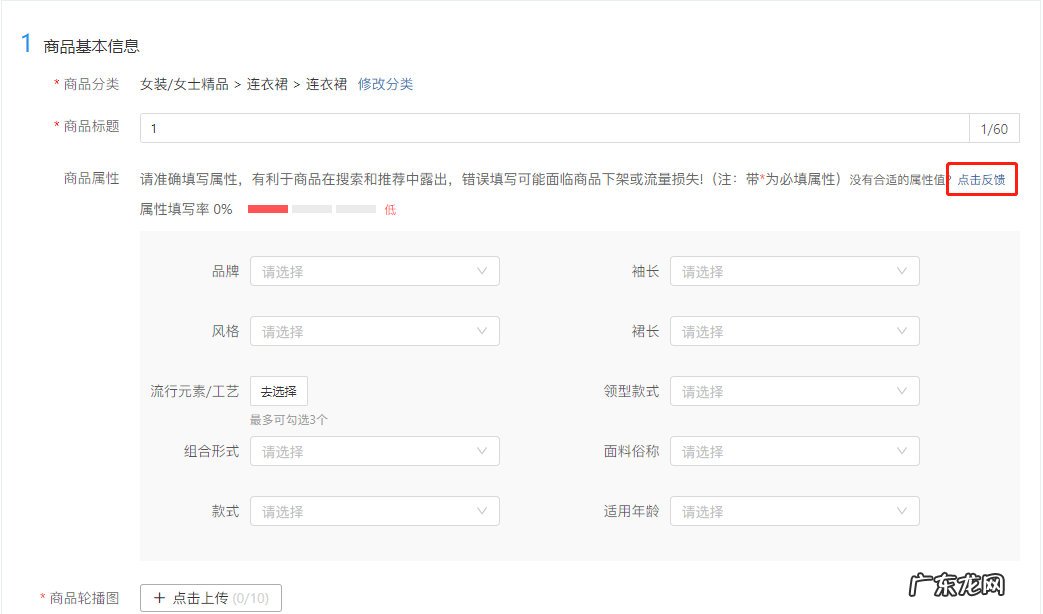Click the 去选择 button for 流行元素/工艺

pos(278,391)
